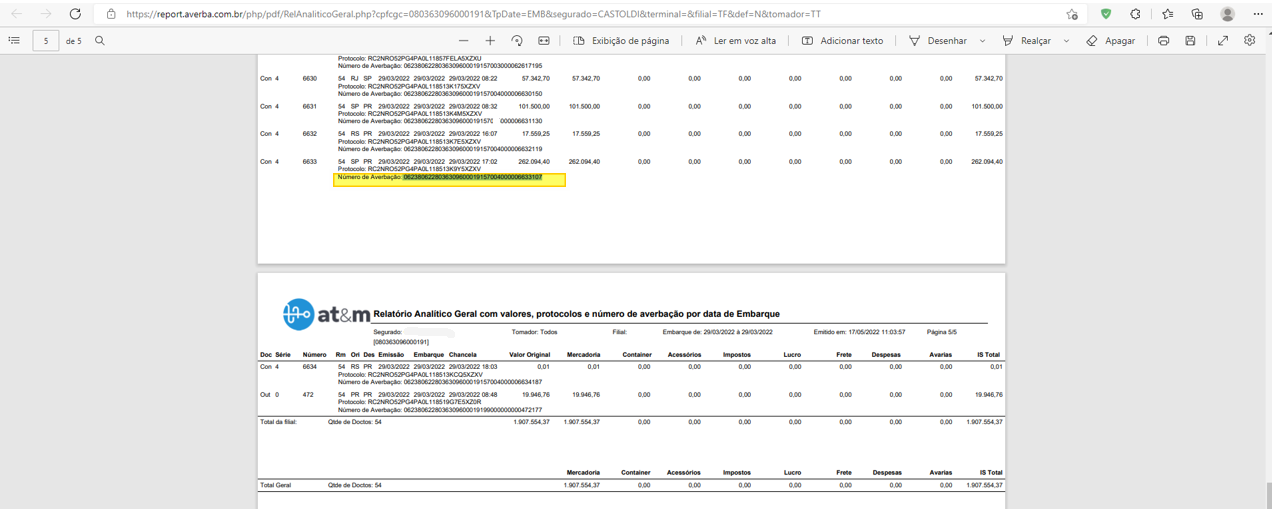Reload the page with refresh icon

[75, 14]
